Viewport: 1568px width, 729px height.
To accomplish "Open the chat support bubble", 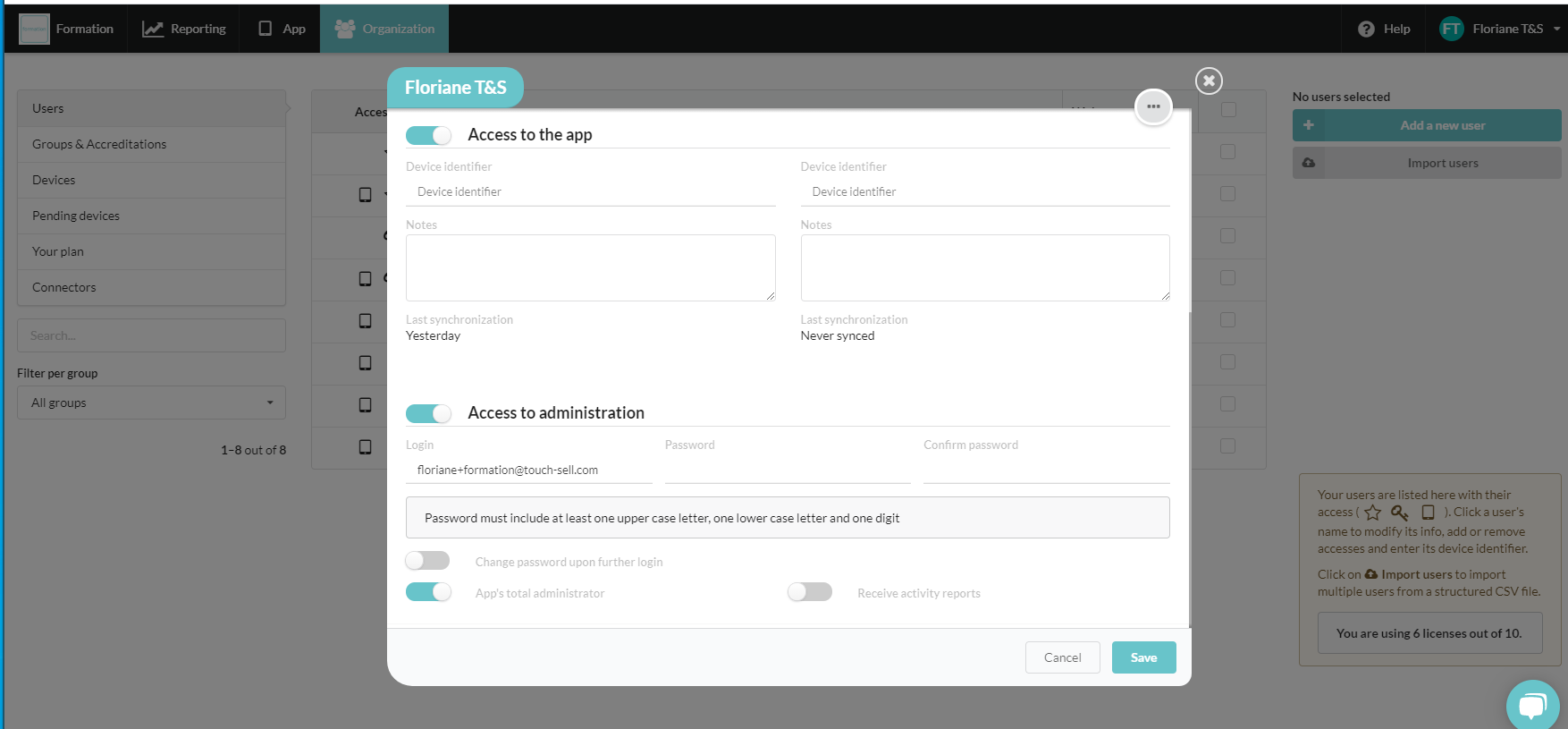I will 1532,706.
